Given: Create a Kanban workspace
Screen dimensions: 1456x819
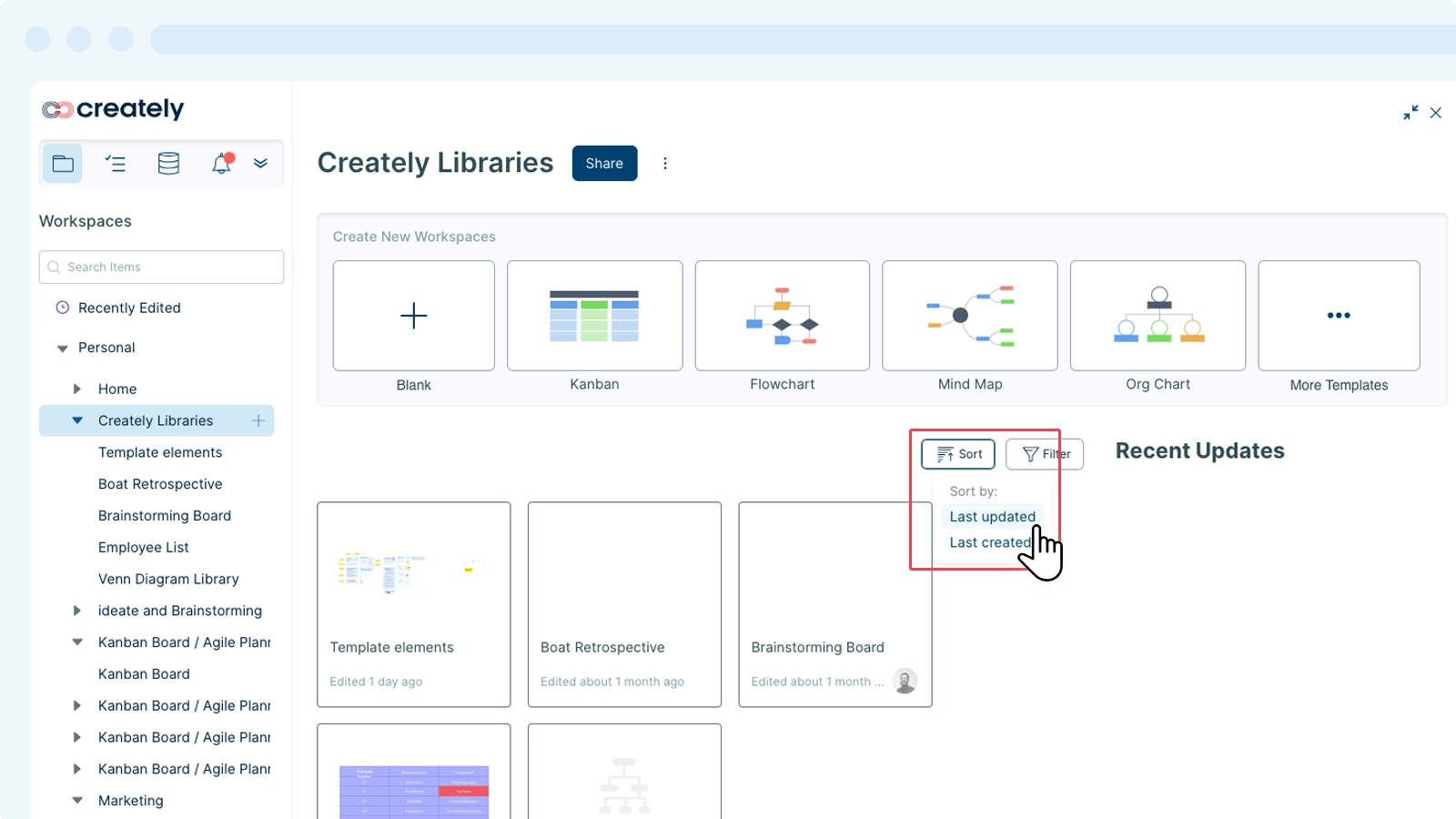Looking at the screenshot, I should [x=594, y=316].
